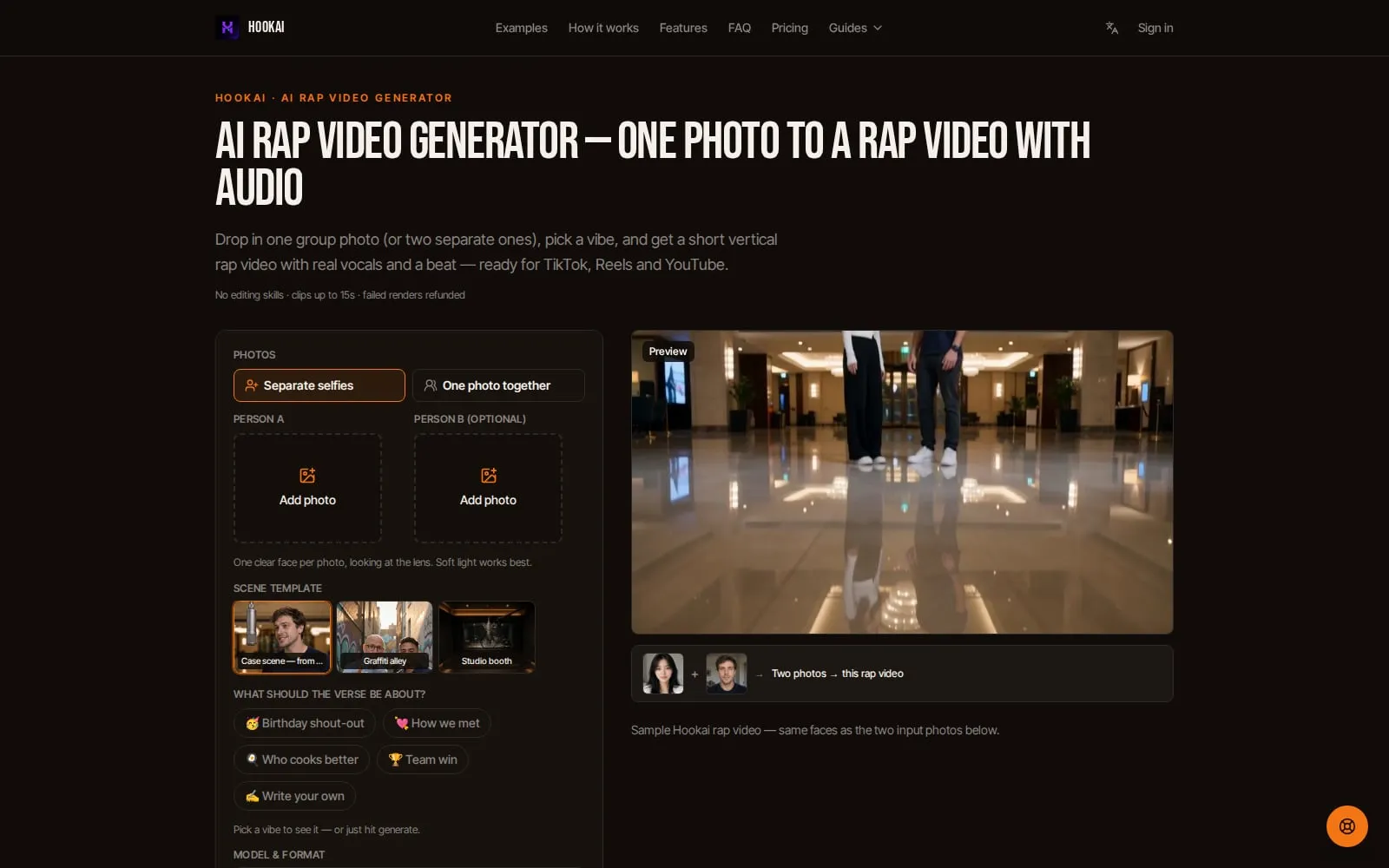Open the Features nav item
The image size is (1389, 868).
point(683,28)
